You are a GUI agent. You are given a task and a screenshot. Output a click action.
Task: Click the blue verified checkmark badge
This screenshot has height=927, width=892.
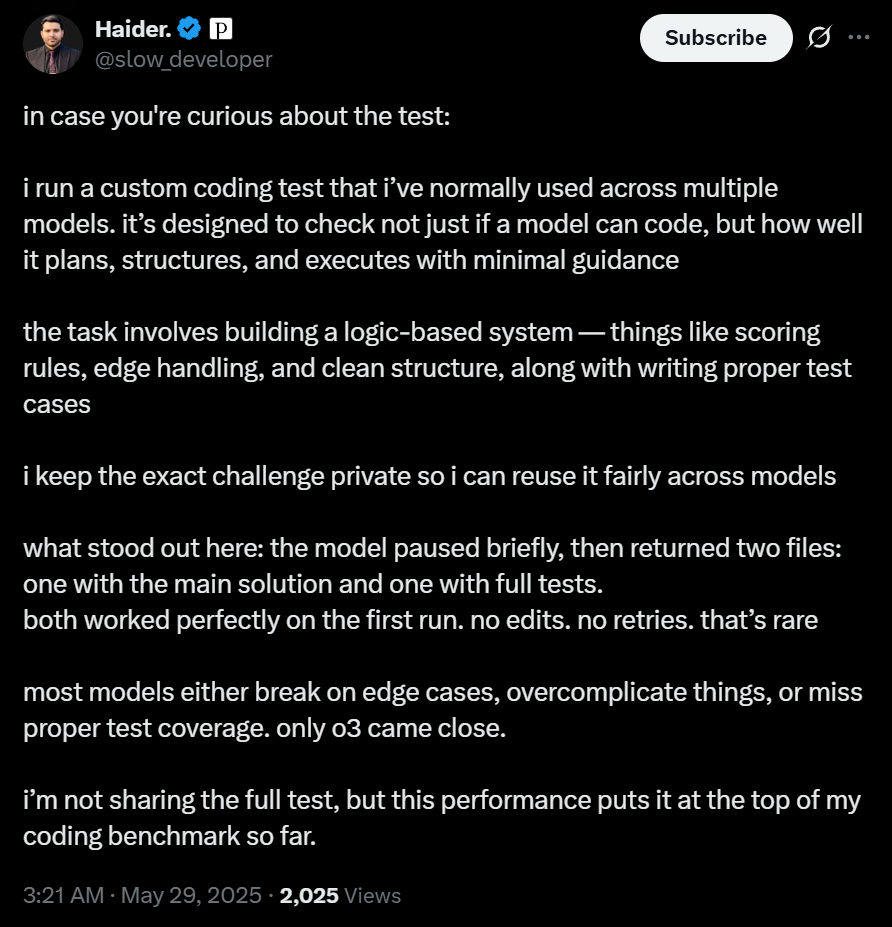189,28
